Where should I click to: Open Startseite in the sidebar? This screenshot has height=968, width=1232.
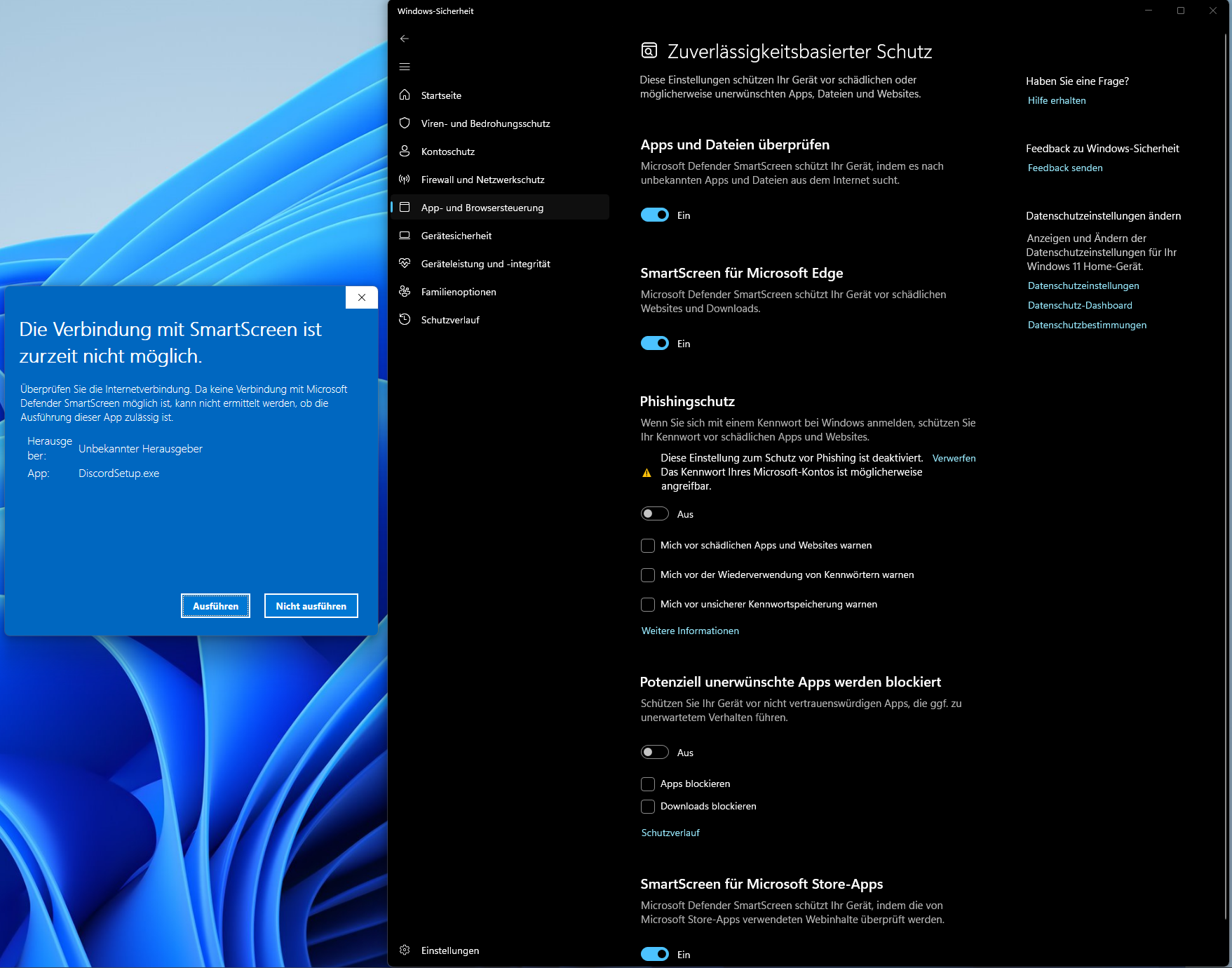[500, 95]
